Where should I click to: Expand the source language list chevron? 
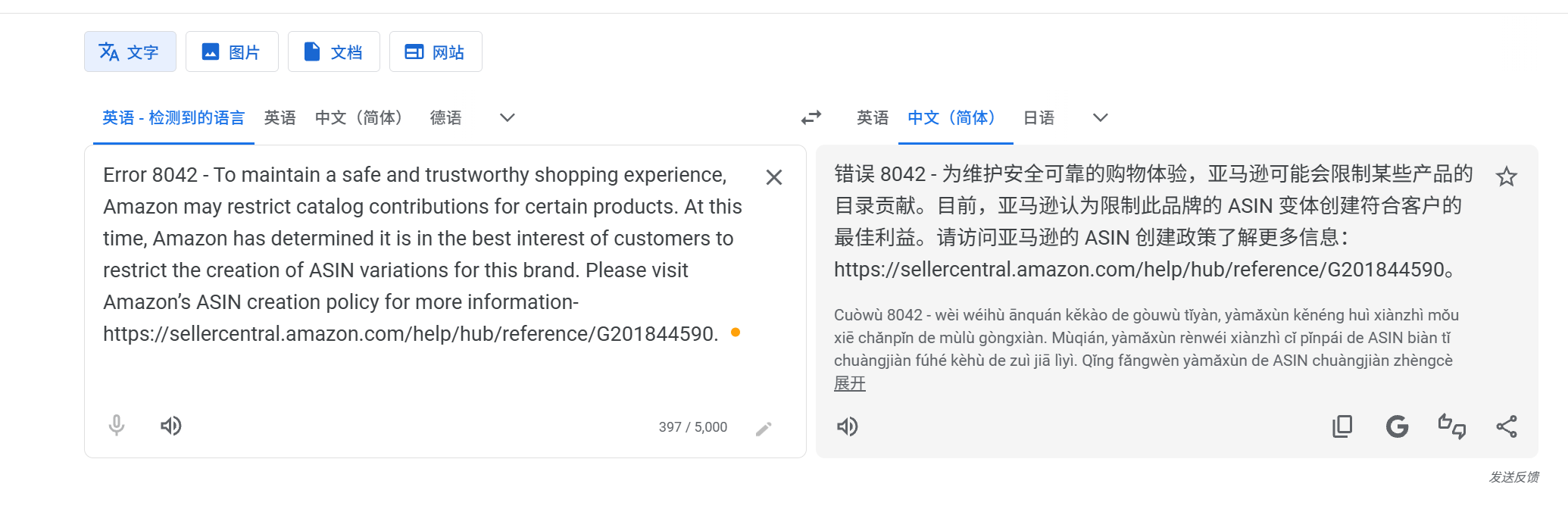(508, 118)
